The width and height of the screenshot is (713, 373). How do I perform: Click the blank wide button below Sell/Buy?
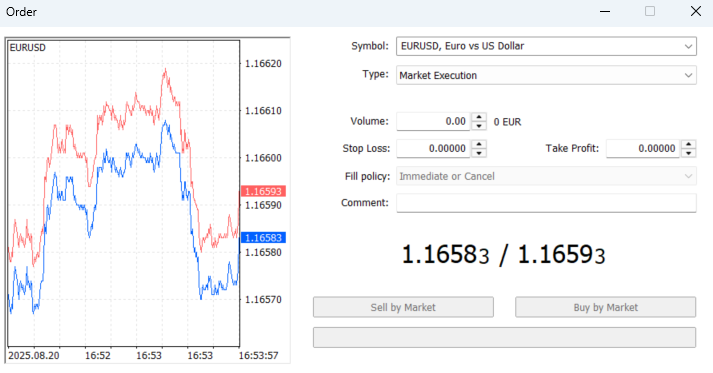504,338
